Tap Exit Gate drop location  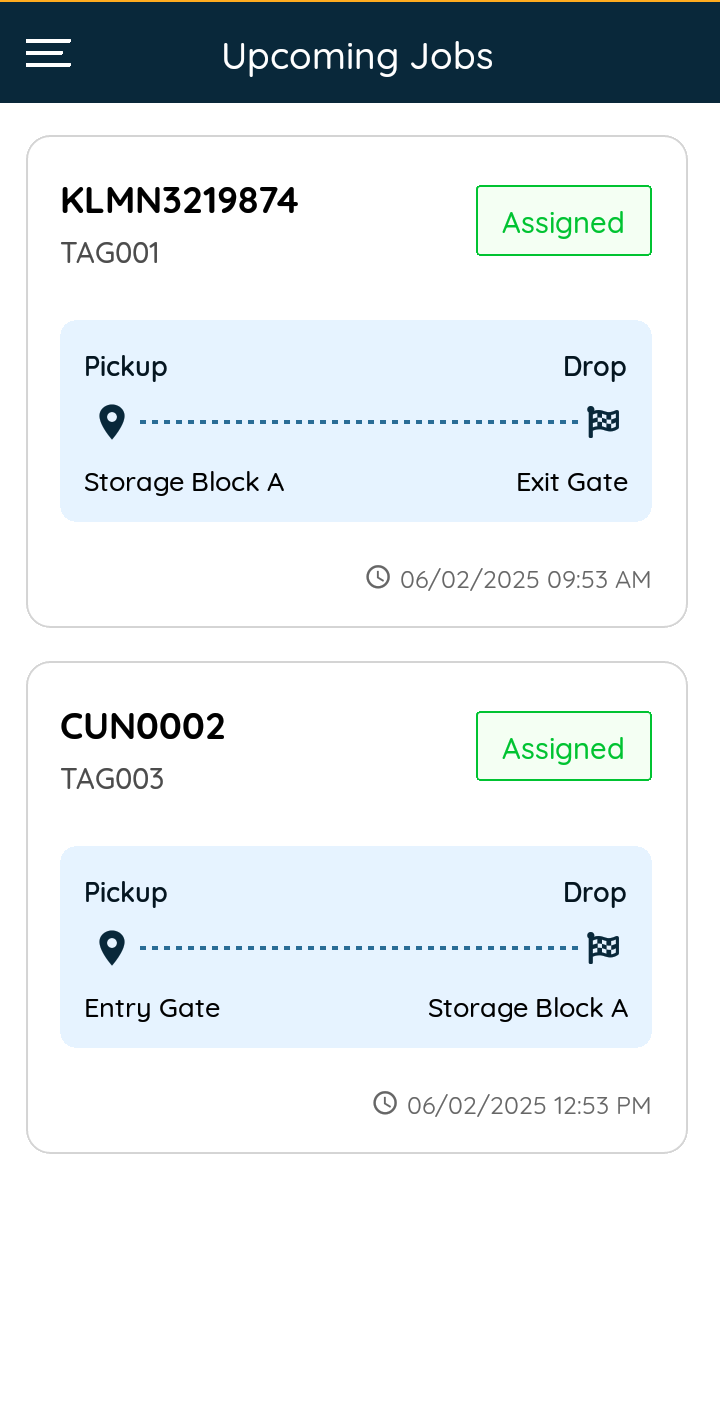coord(572,483)
